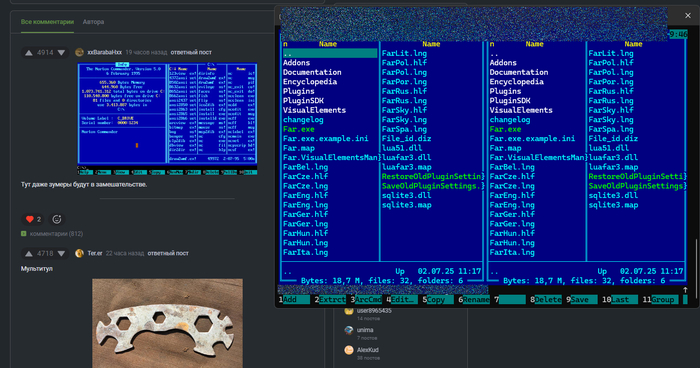Switch to the Все комментарии tab
The width and height of the screenshot is (700, 368).
tap(47, 22)
